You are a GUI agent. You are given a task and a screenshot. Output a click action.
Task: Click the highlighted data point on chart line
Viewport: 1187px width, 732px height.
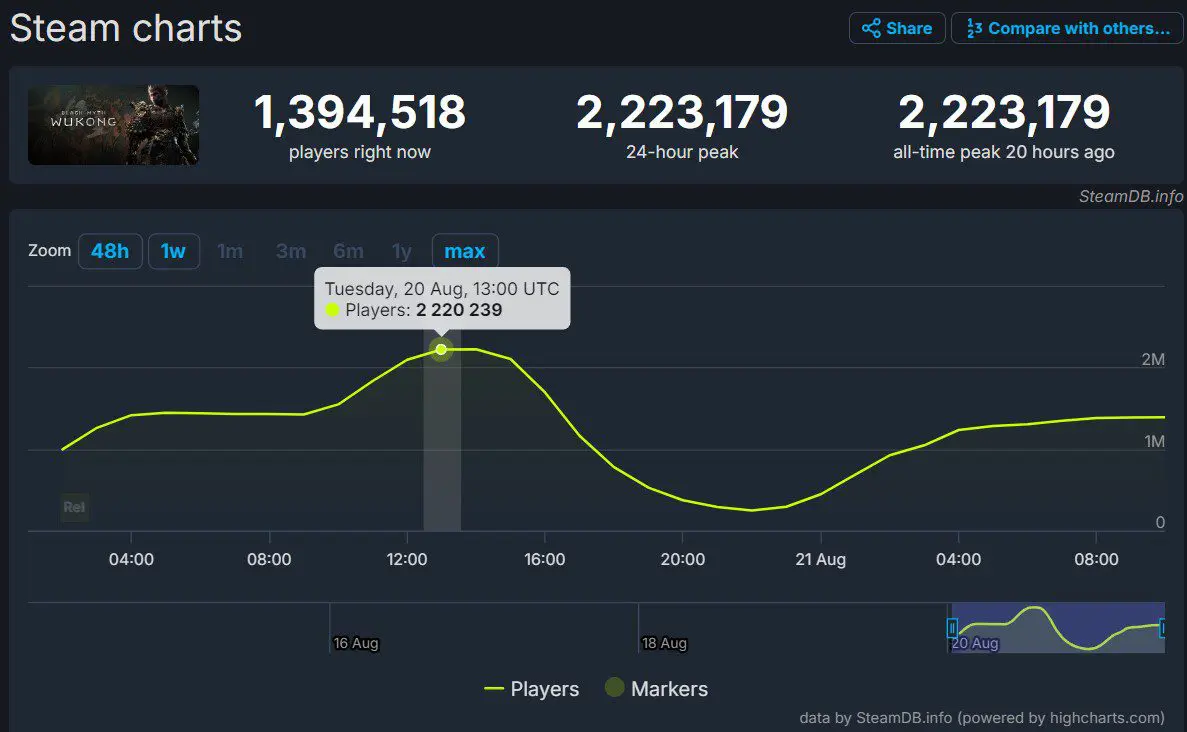(441, 349)
